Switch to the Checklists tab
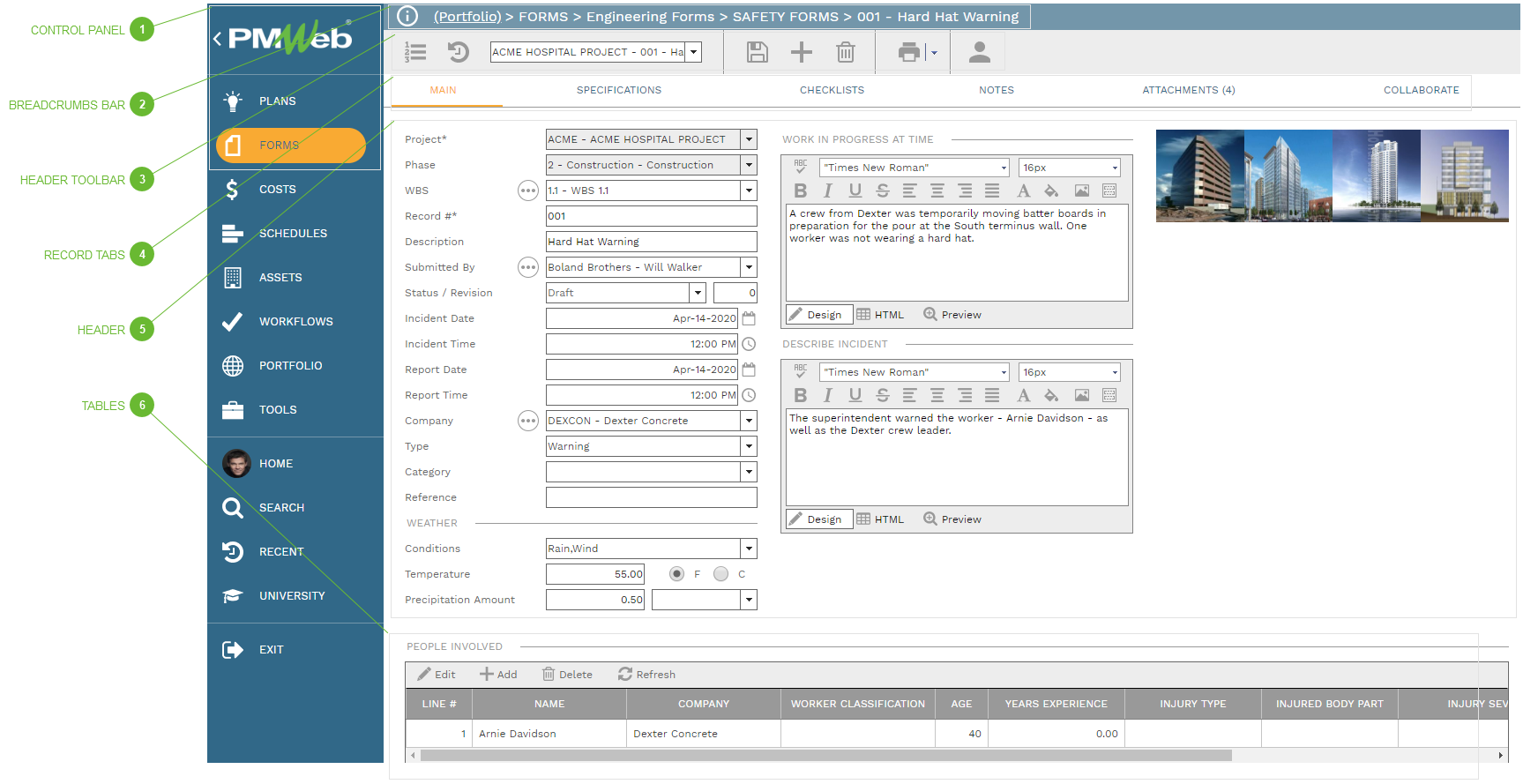 click(x=832, y=90)
